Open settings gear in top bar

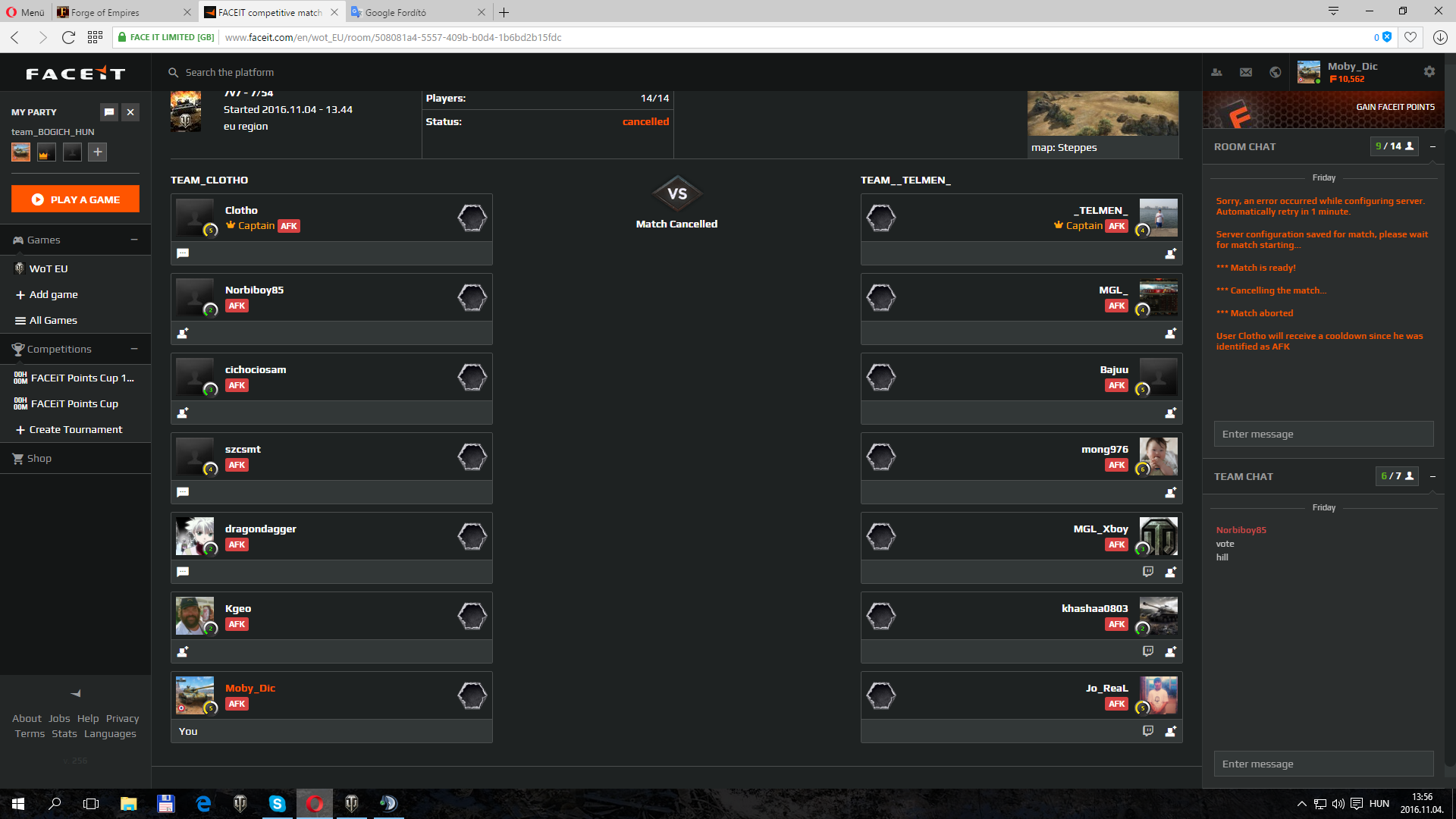[x=1429, y=71]
